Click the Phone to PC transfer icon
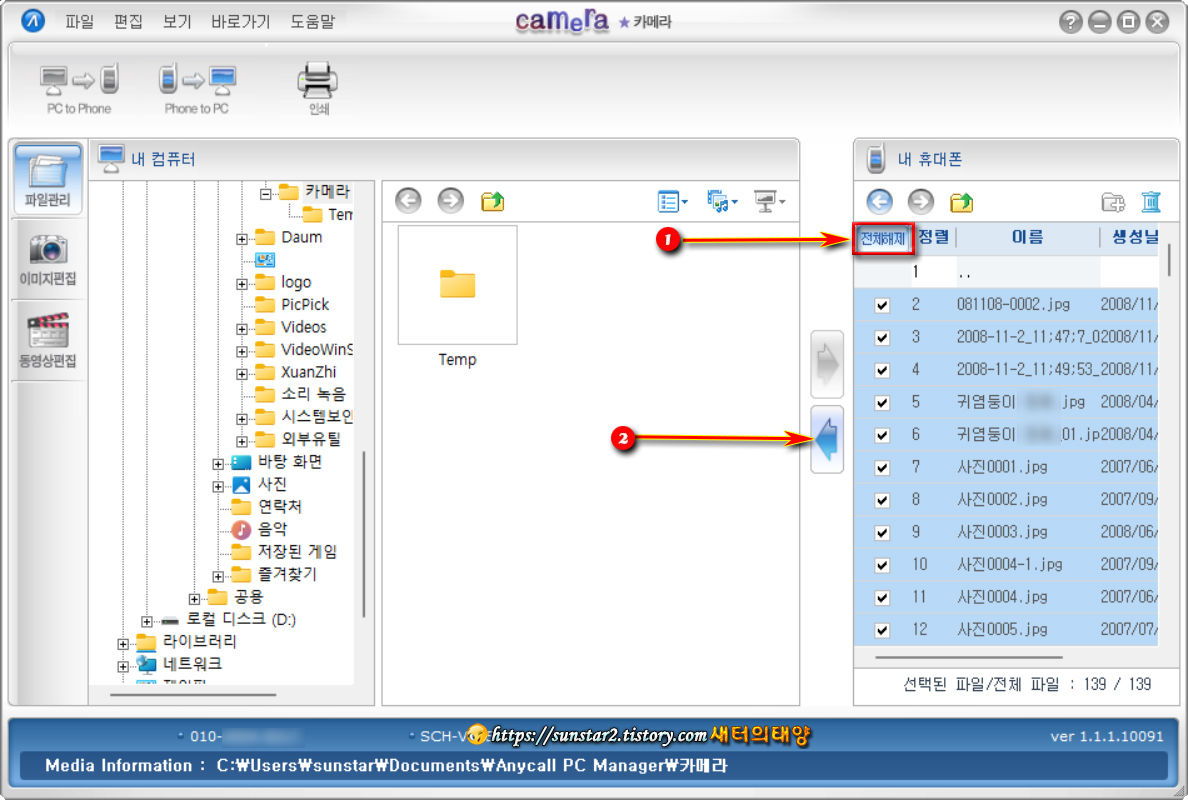Image resolution: width=1188 pixels, height=800 pixels. (197, 80)
